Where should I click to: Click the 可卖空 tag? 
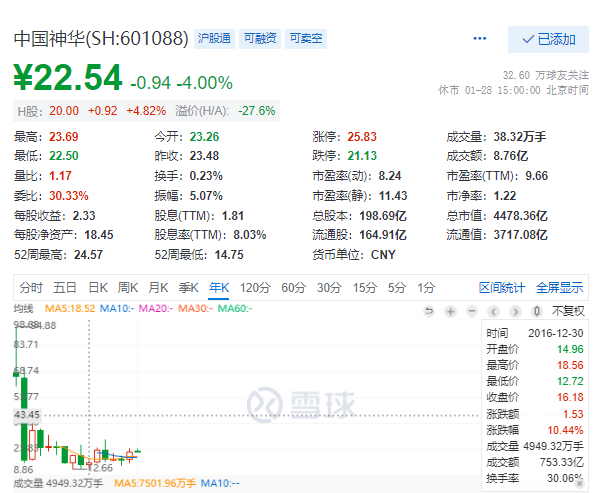pos(306,38)
